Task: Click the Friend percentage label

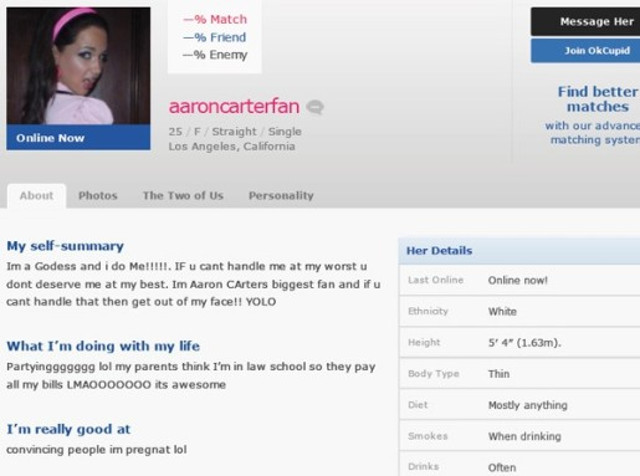Action: tap(214, 37)
